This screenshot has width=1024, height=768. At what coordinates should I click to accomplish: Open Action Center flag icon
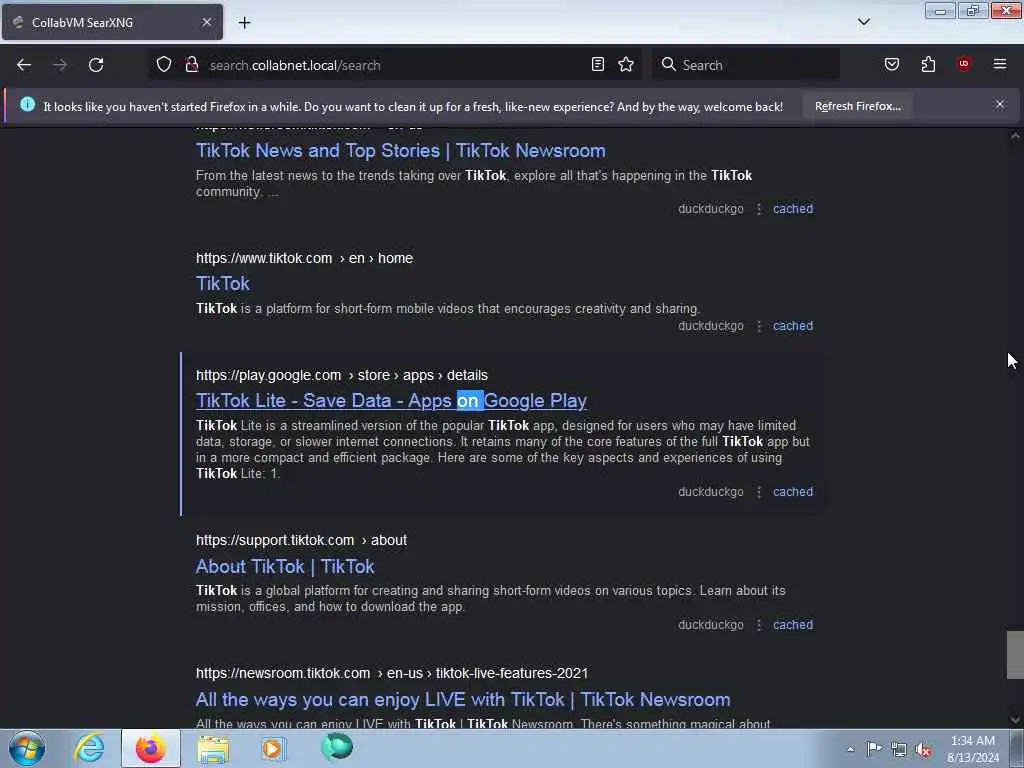(x=874, y=748)
